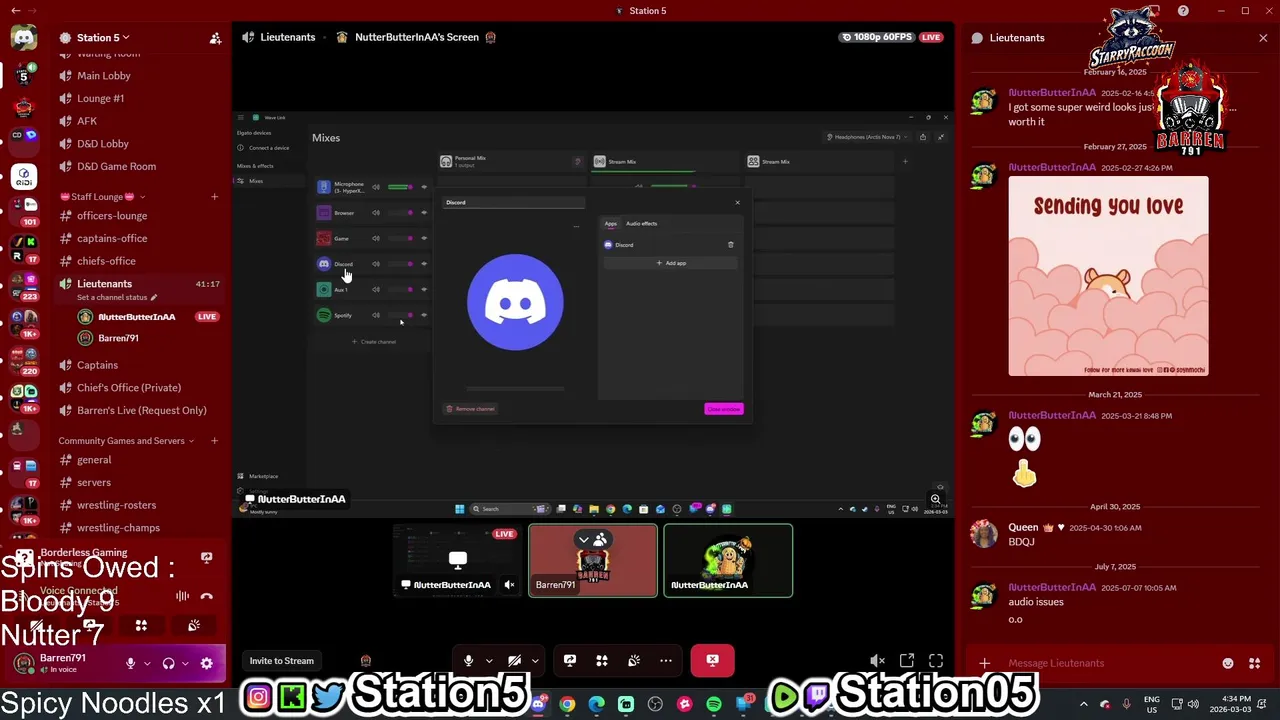This screenshot has height=720, width=1280.
Task: Open Microsoft Edge from the Windows taskbar
Action: pos(596,704)
